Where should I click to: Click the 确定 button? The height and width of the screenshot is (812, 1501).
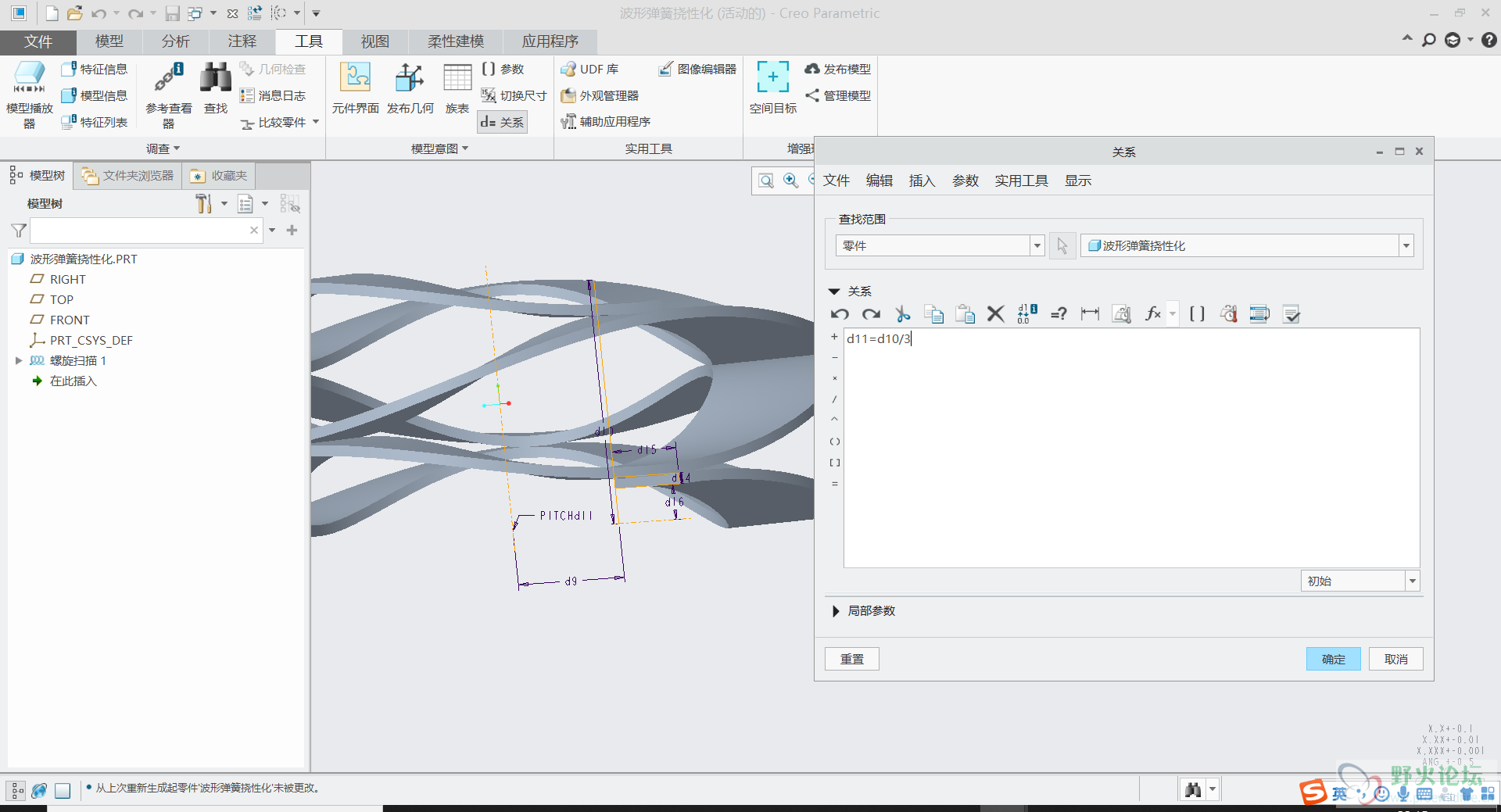click(1333, 659)
